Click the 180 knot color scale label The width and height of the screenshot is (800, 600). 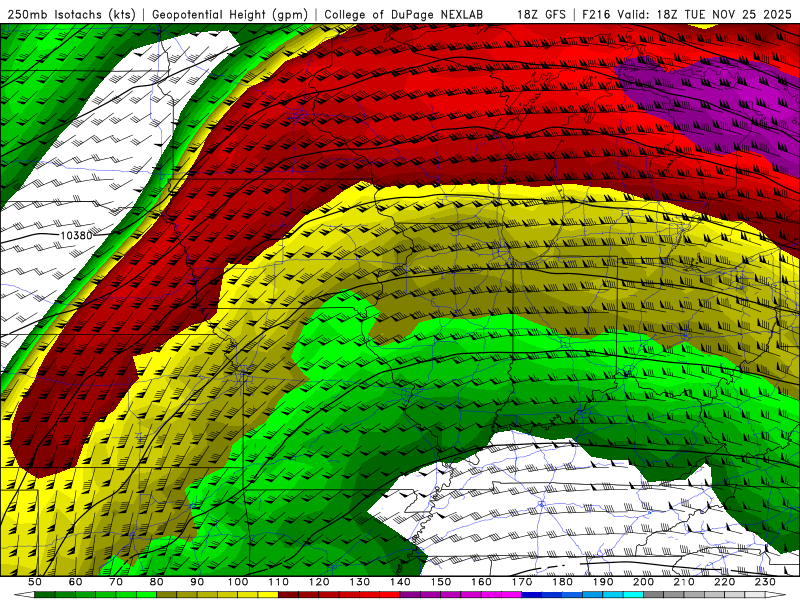coord(562,582)
